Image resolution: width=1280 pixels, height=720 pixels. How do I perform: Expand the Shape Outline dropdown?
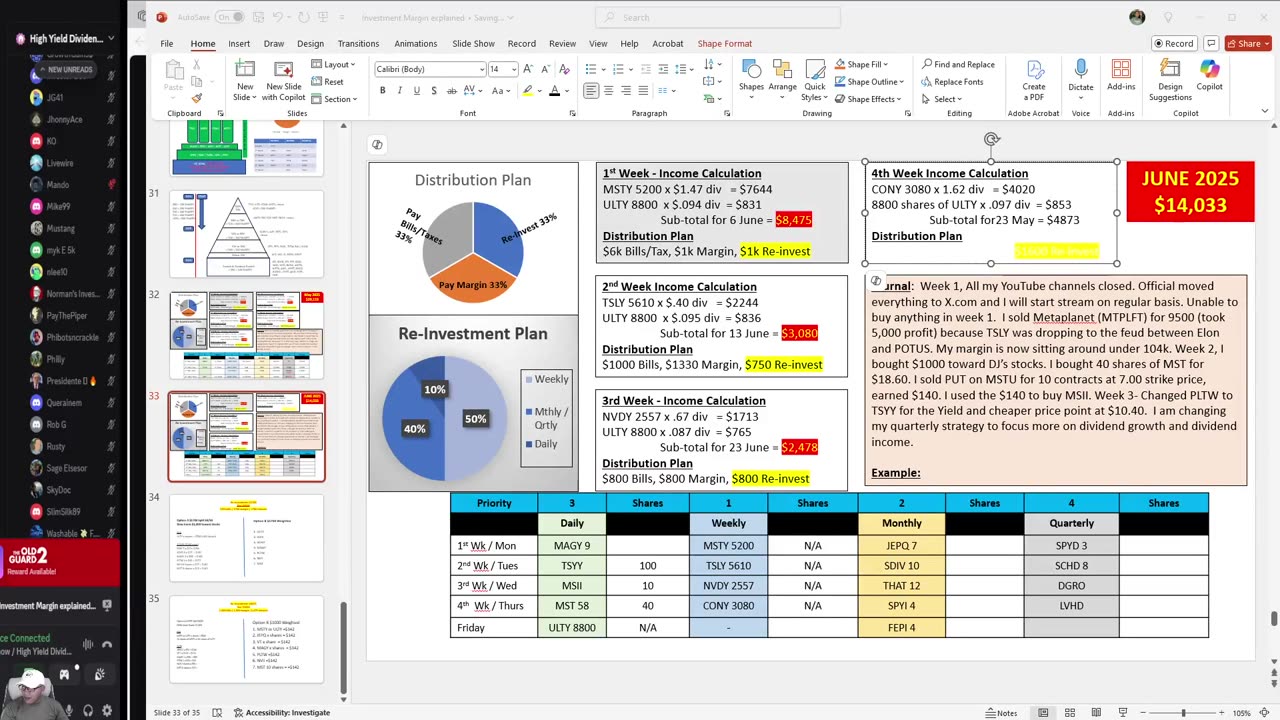click(x=868, y=82)
